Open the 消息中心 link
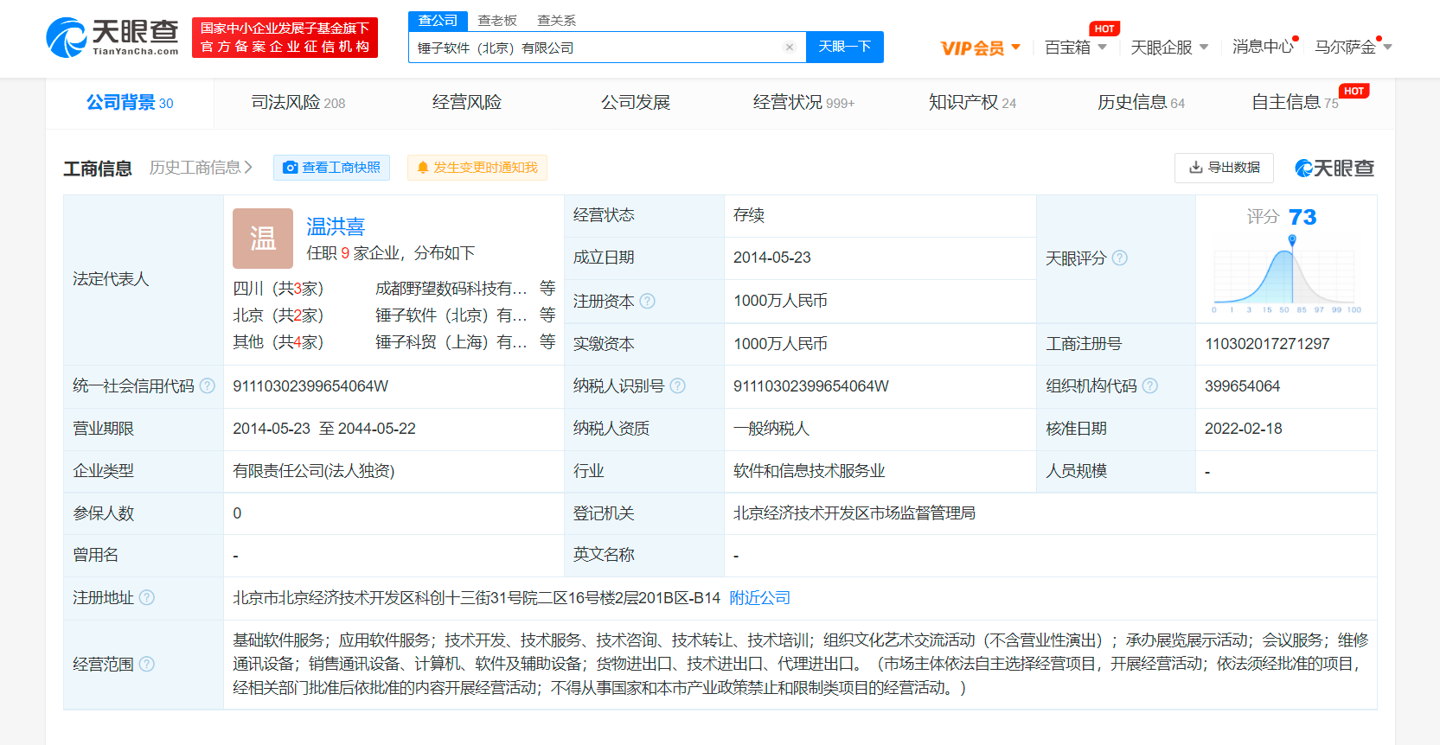 [1263, 47]
